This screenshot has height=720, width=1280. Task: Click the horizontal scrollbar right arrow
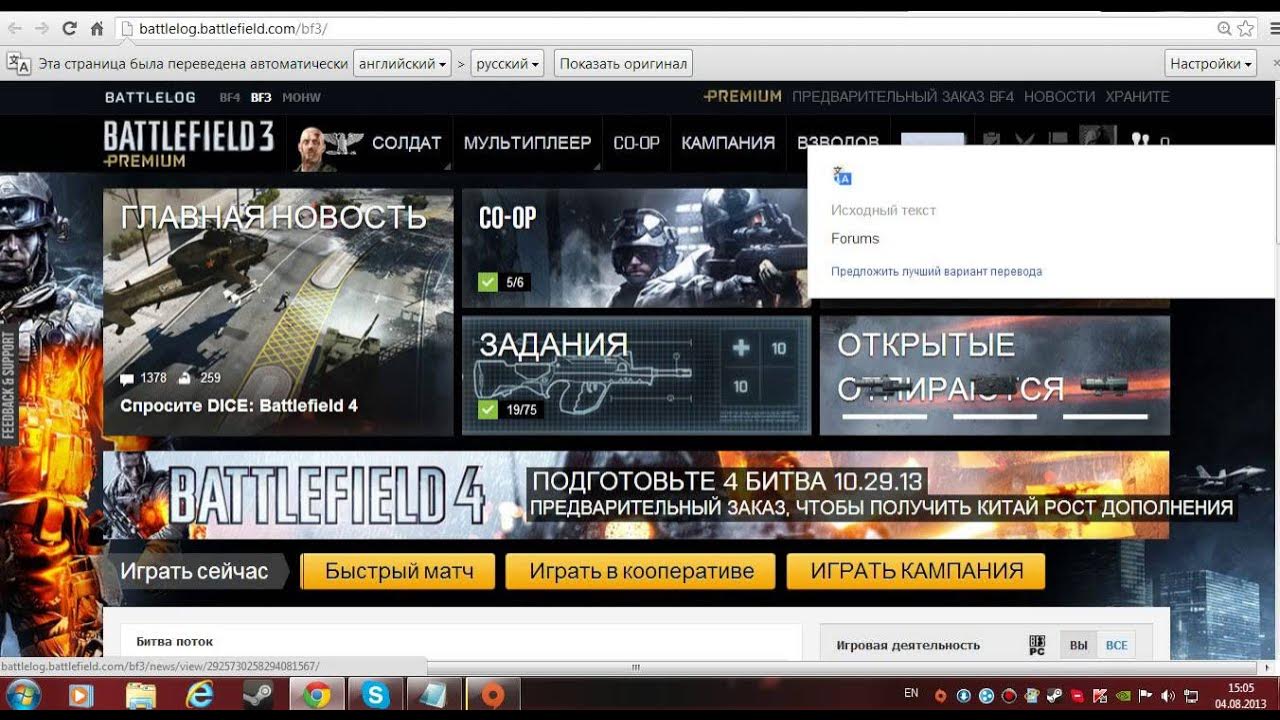coord(1265,668)
